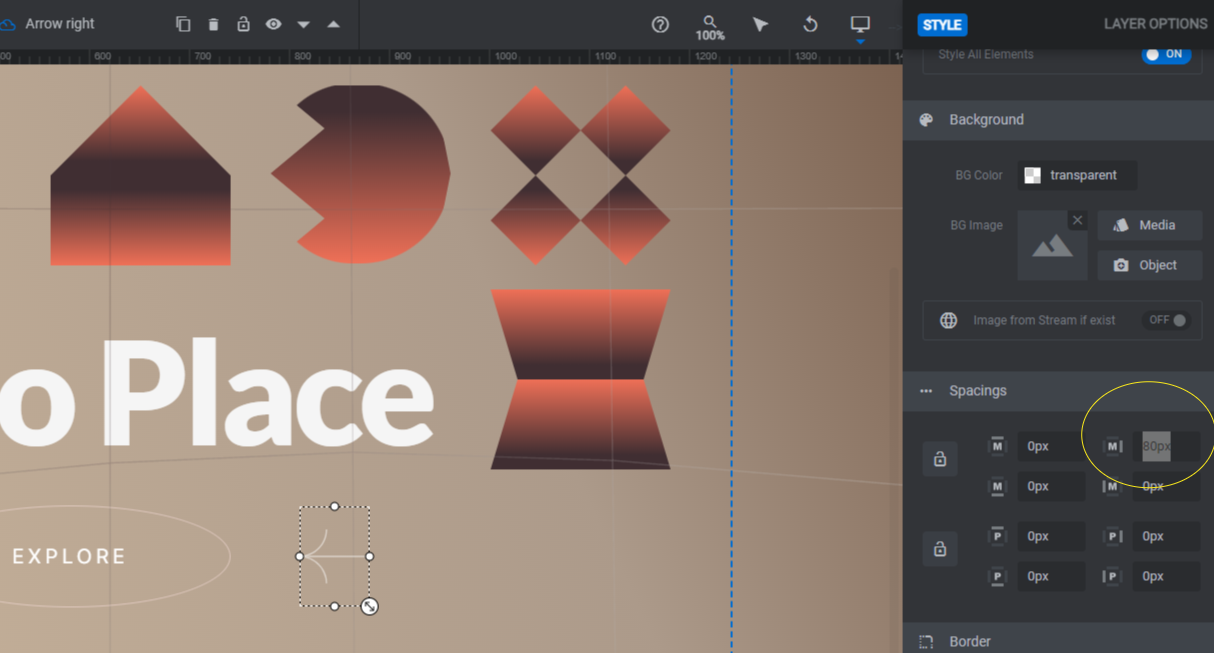
Task: Turn off Style All Elements switch
Action: pyautogui.click(x=1166, y=54)
